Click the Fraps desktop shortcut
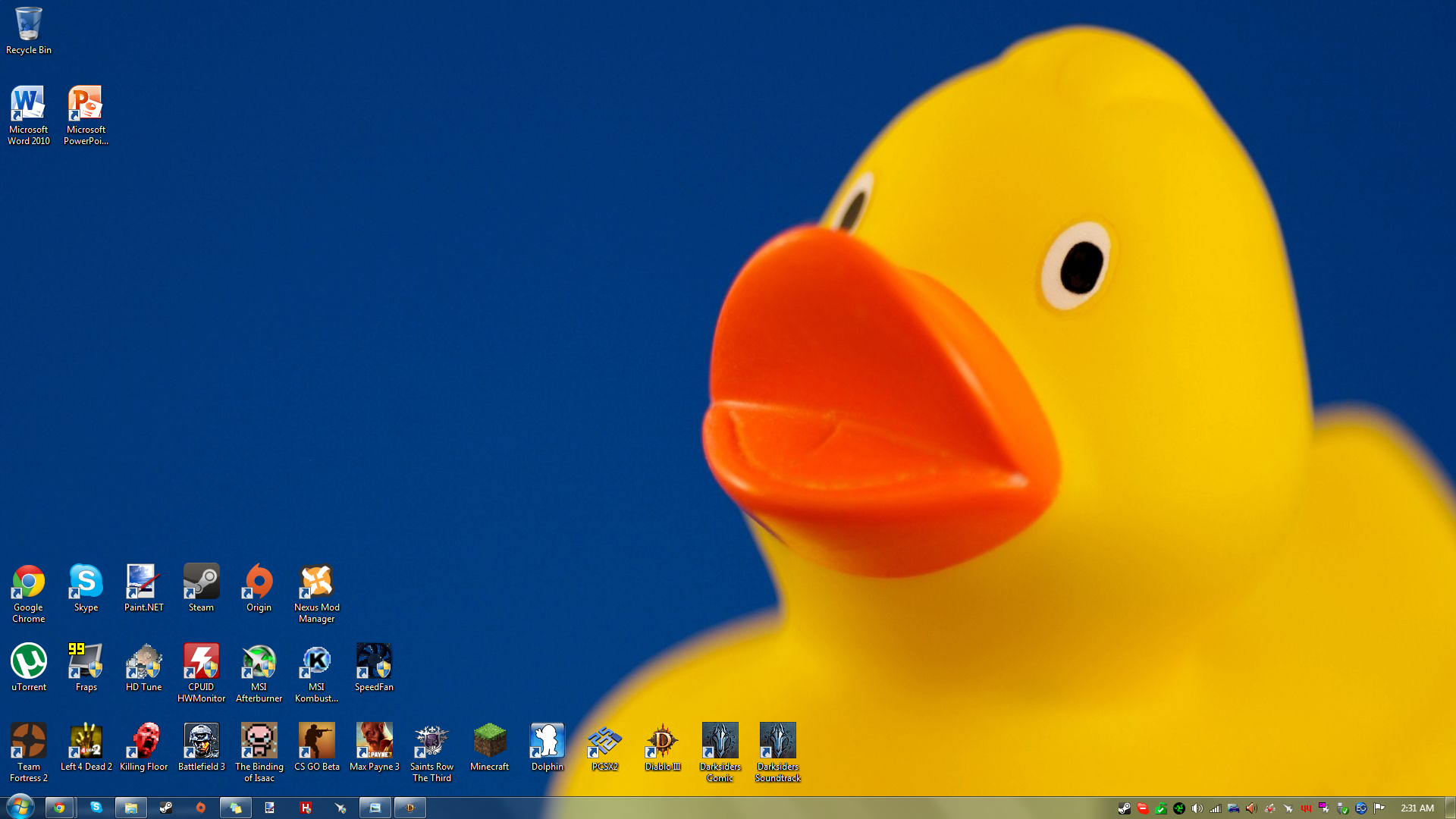 (86, 662)
